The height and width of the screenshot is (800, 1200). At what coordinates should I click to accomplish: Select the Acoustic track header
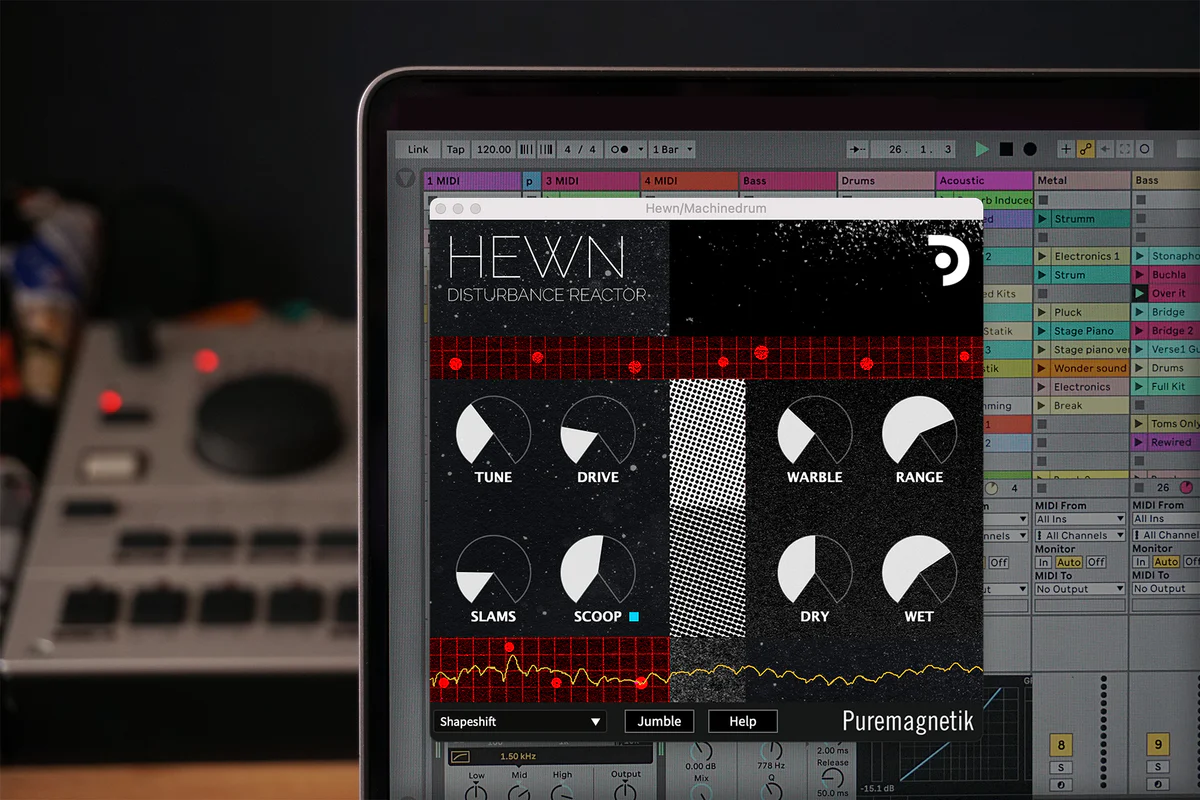tap(984, 181)
